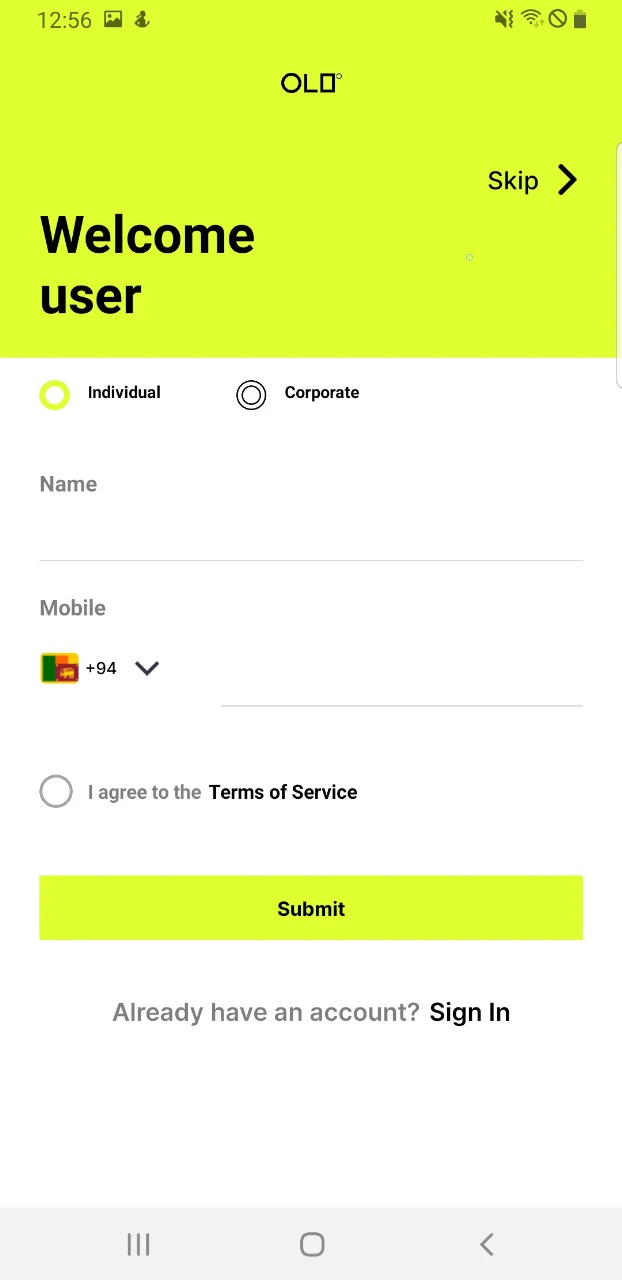Focus the Mobile number input field

[x=401, y=680]
